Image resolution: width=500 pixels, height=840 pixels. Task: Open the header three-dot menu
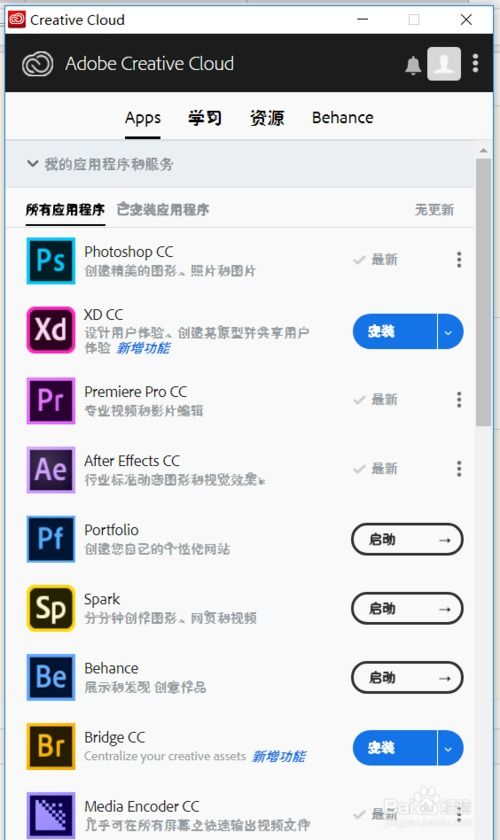475,63
